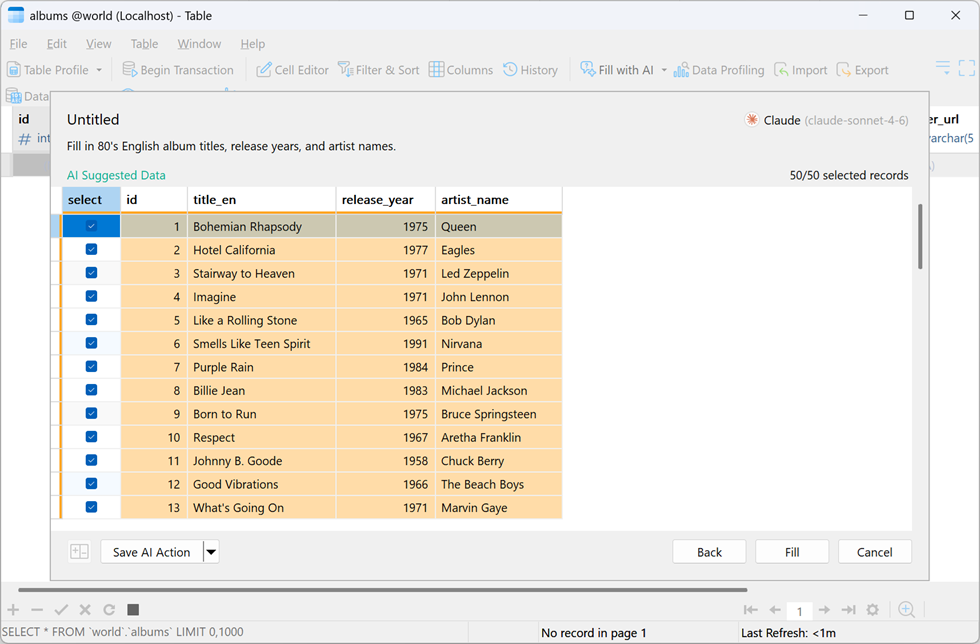The image size is (980, 644).
Task: Click the Back button
Action: 709,551
